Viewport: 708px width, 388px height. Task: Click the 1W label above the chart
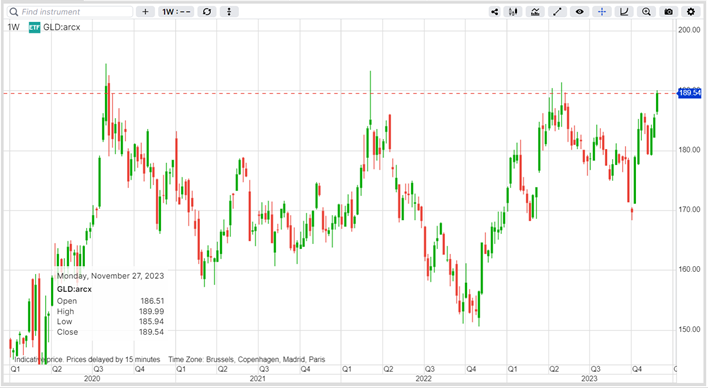(14, 27)
